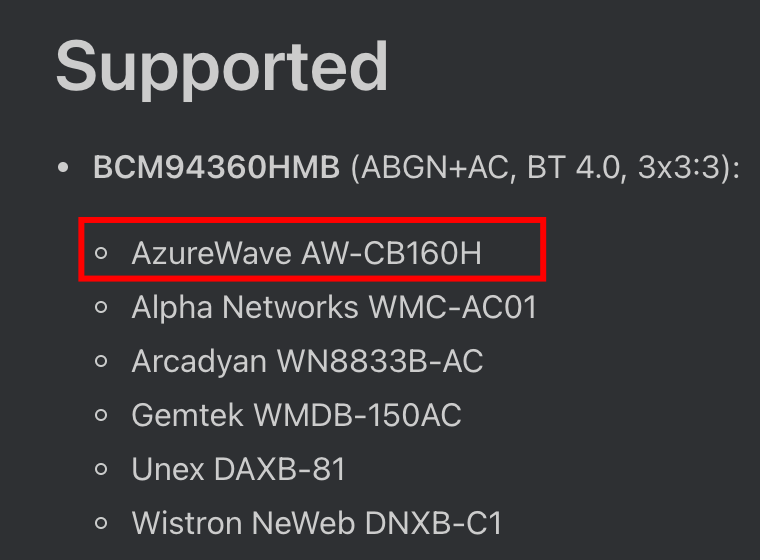760x560 pixels.
Task: Click the Arcadyan WN8833B-AC list entry
Action: pos(307,361)
